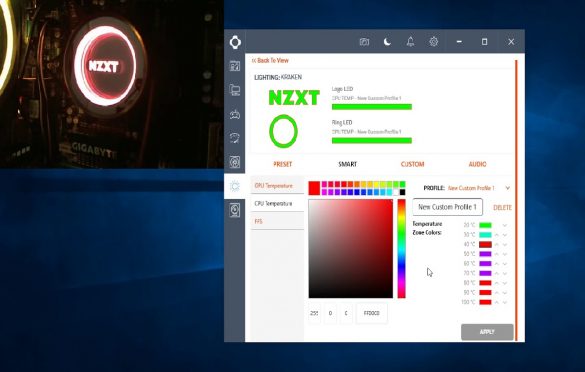Switch to the PRESET lighting tab
The image size is (585, 372).
282,164
